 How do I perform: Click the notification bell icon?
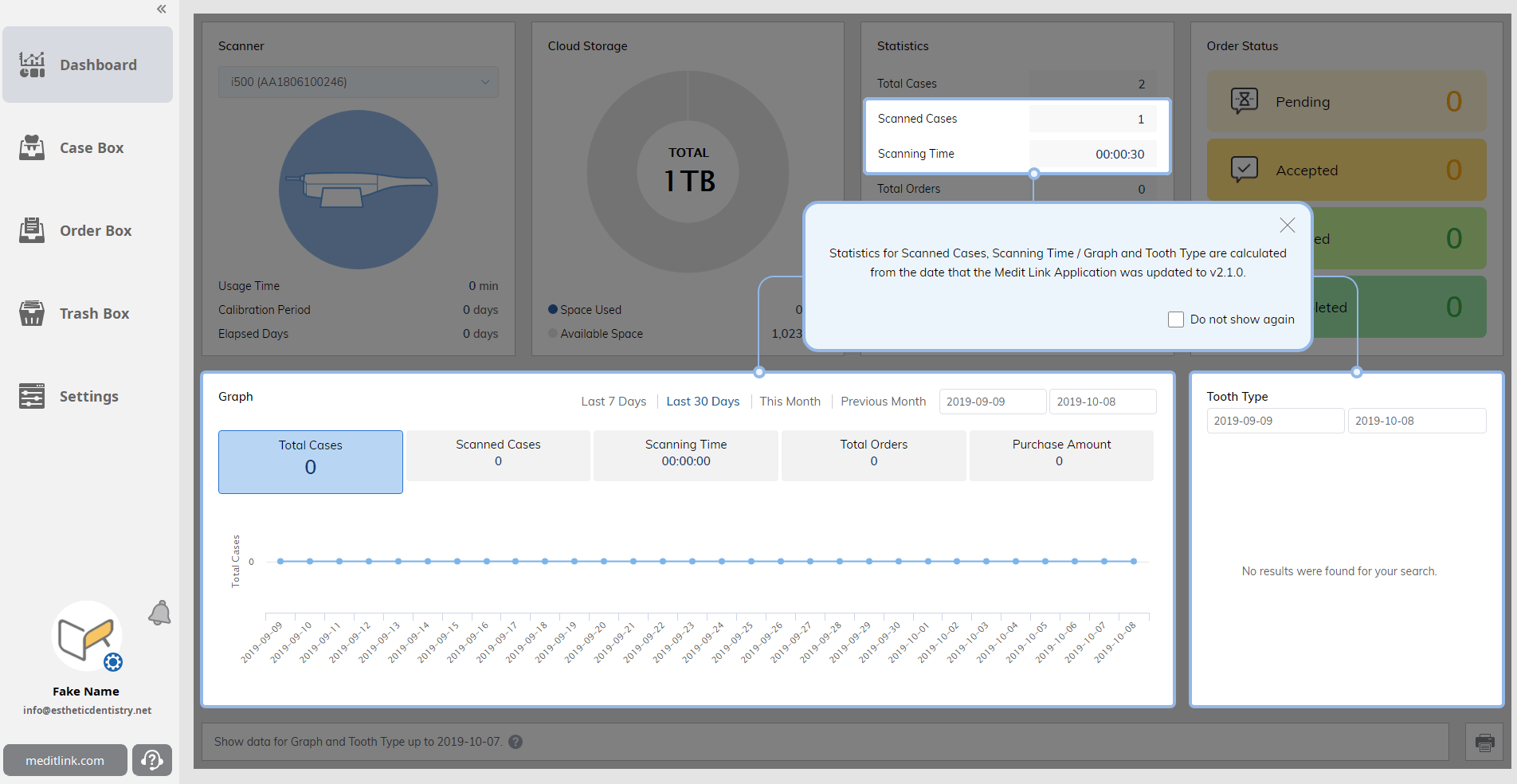tap(159, 613)
